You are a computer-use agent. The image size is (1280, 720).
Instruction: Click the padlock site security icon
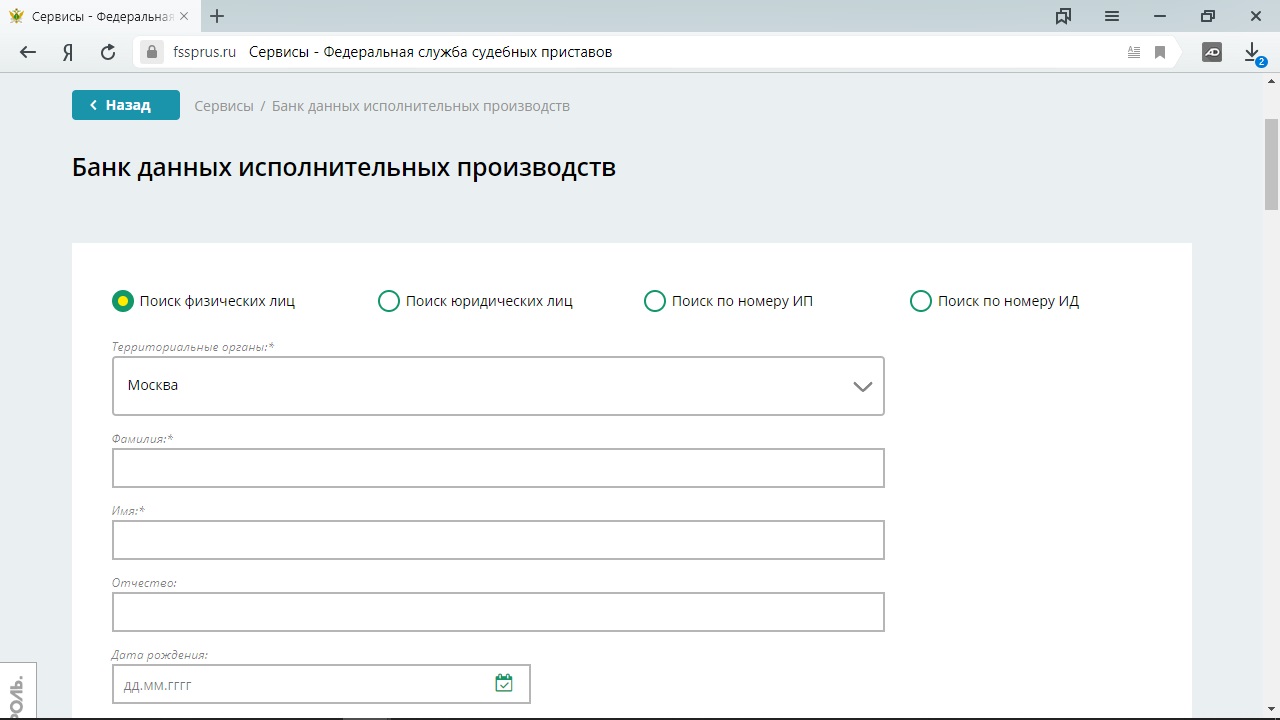(152, 52)
